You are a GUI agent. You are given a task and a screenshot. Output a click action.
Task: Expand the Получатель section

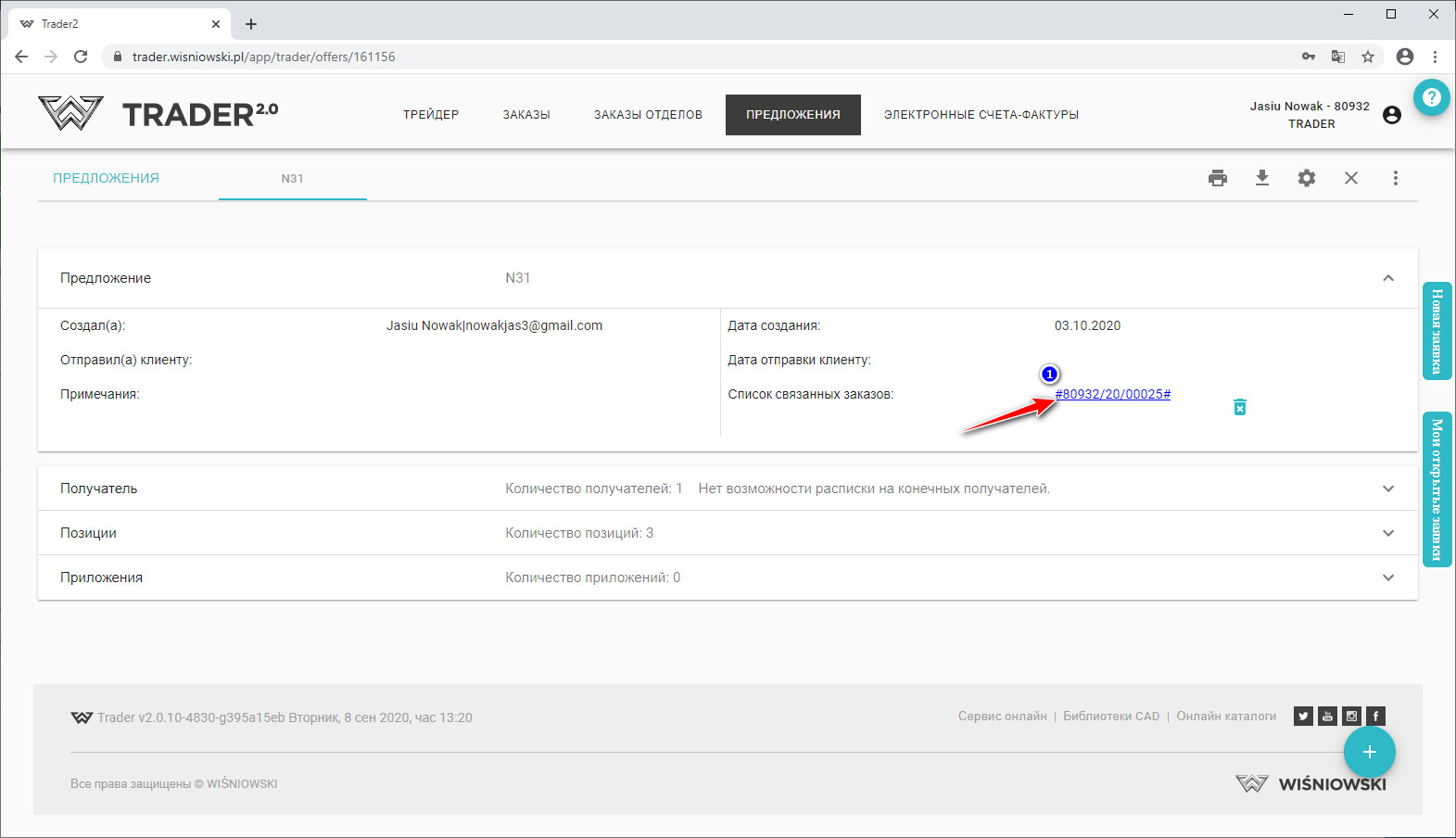pos(1388,489)
